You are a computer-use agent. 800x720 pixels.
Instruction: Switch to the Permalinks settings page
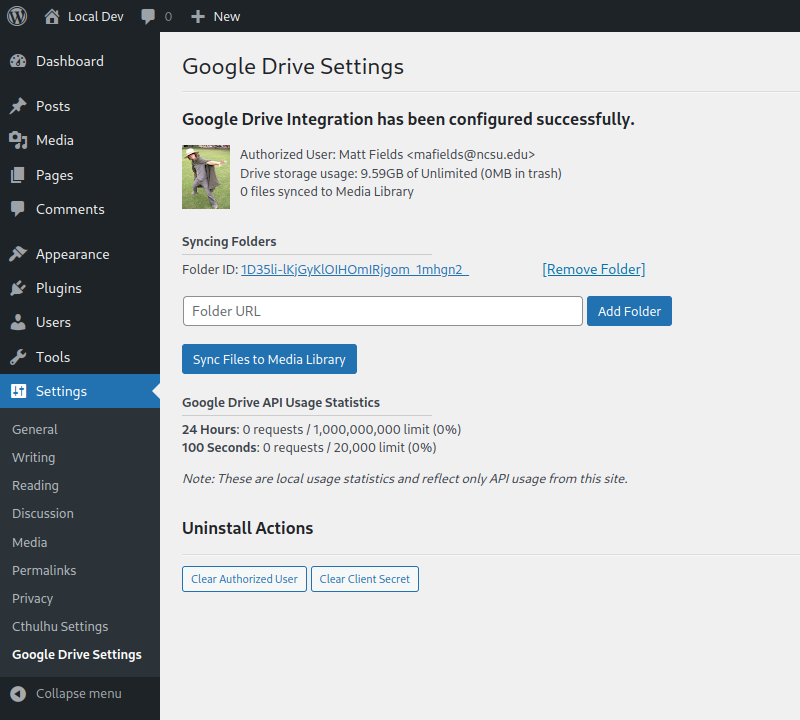pos(46,570)
